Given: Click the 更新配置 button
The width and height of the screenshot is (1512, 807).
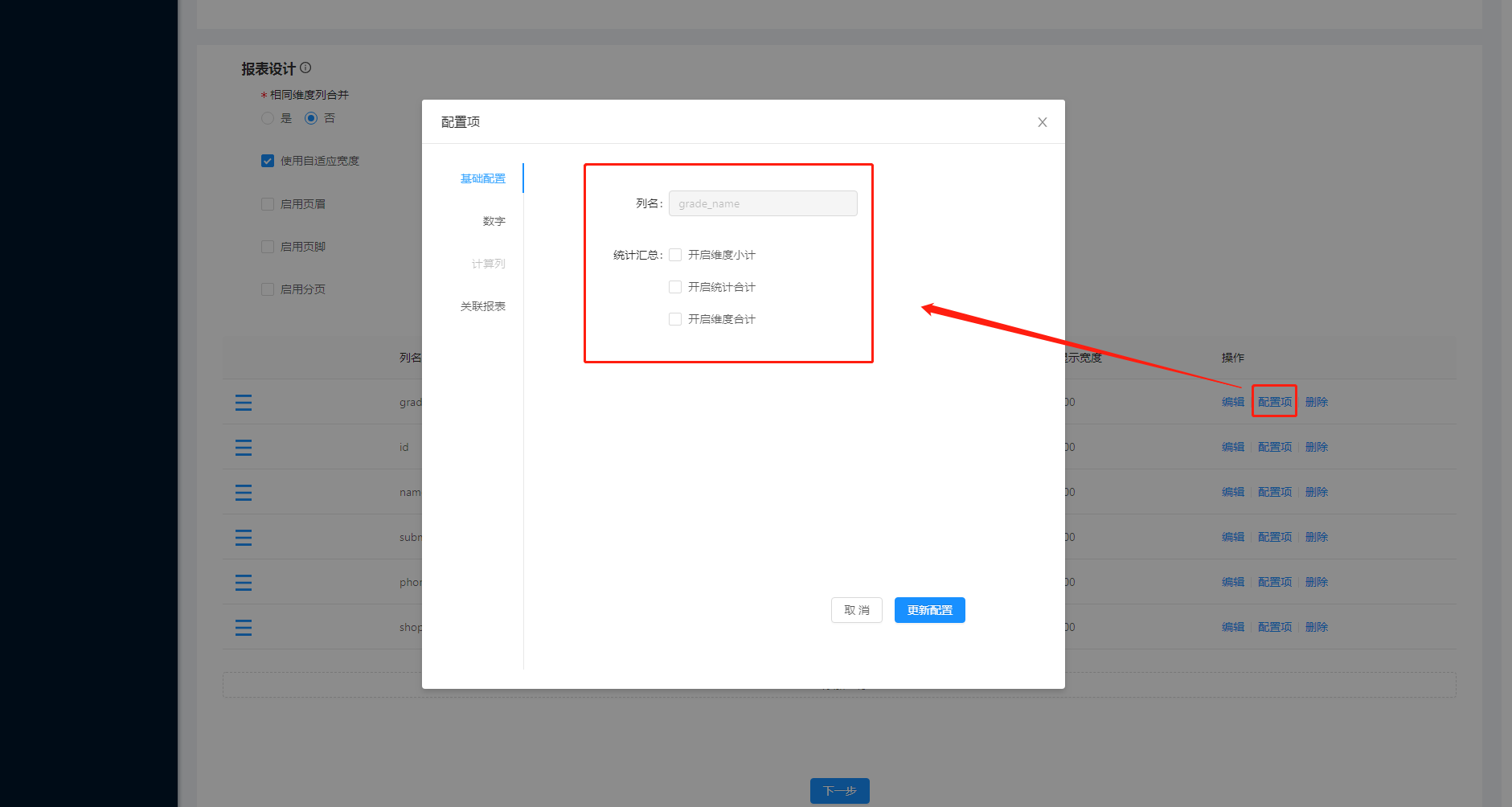Looking at the screenshot, I should (930, 610).
